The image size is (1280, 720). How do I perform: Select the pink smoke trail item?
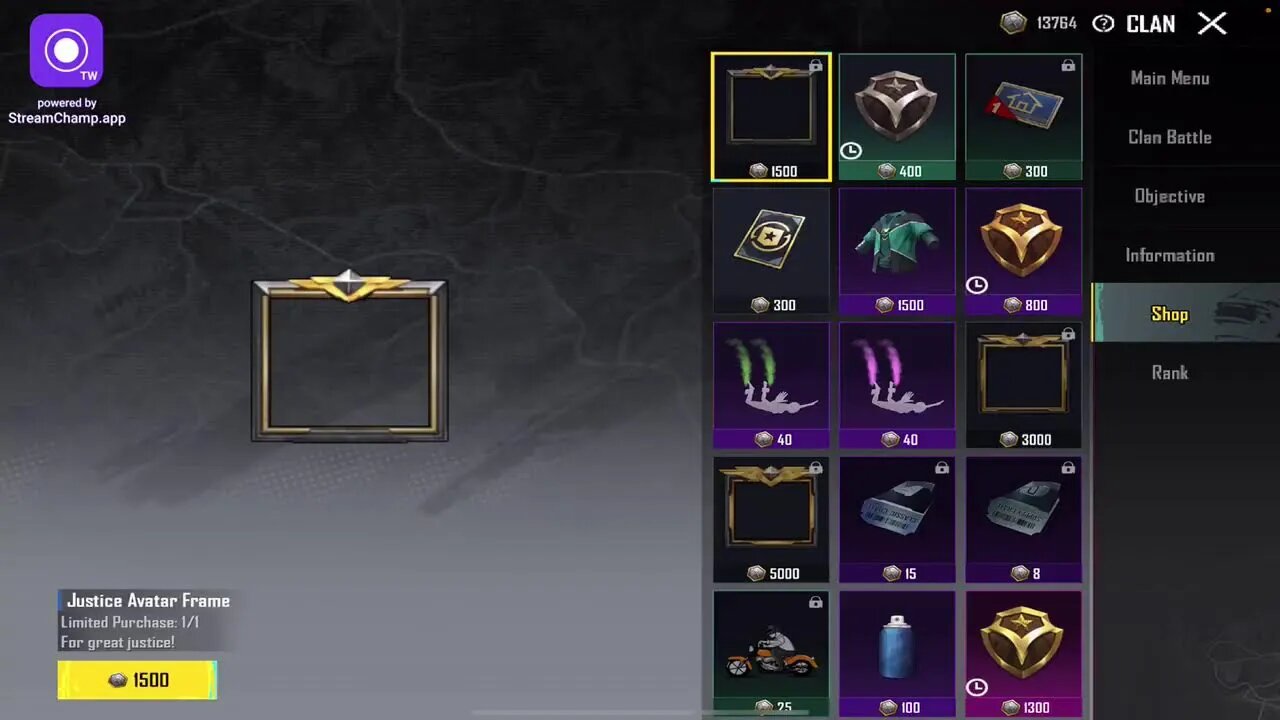(897, 385)
